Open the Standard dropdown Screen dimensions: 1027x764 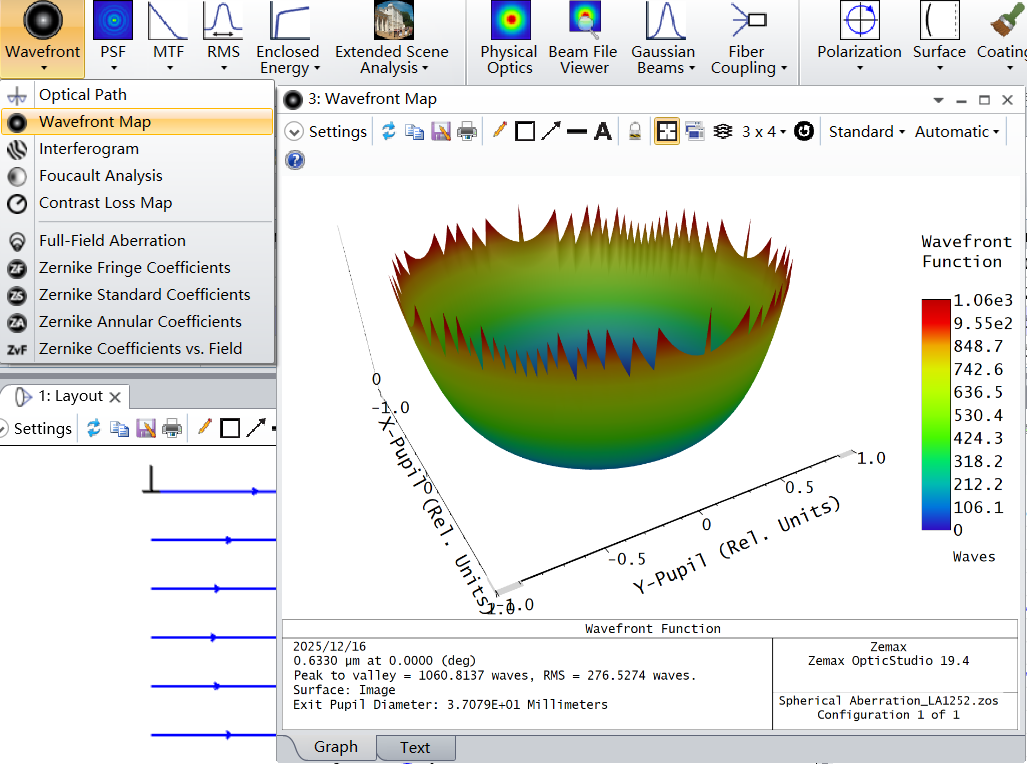tap(867, 132)
